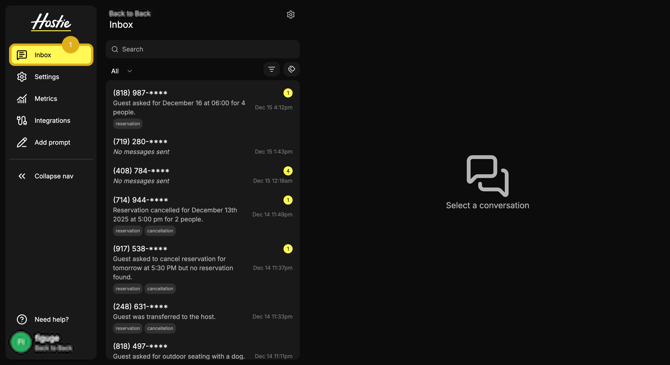Open the Integrations page
This screenshot has height=365, width=670.
(51, 121)
